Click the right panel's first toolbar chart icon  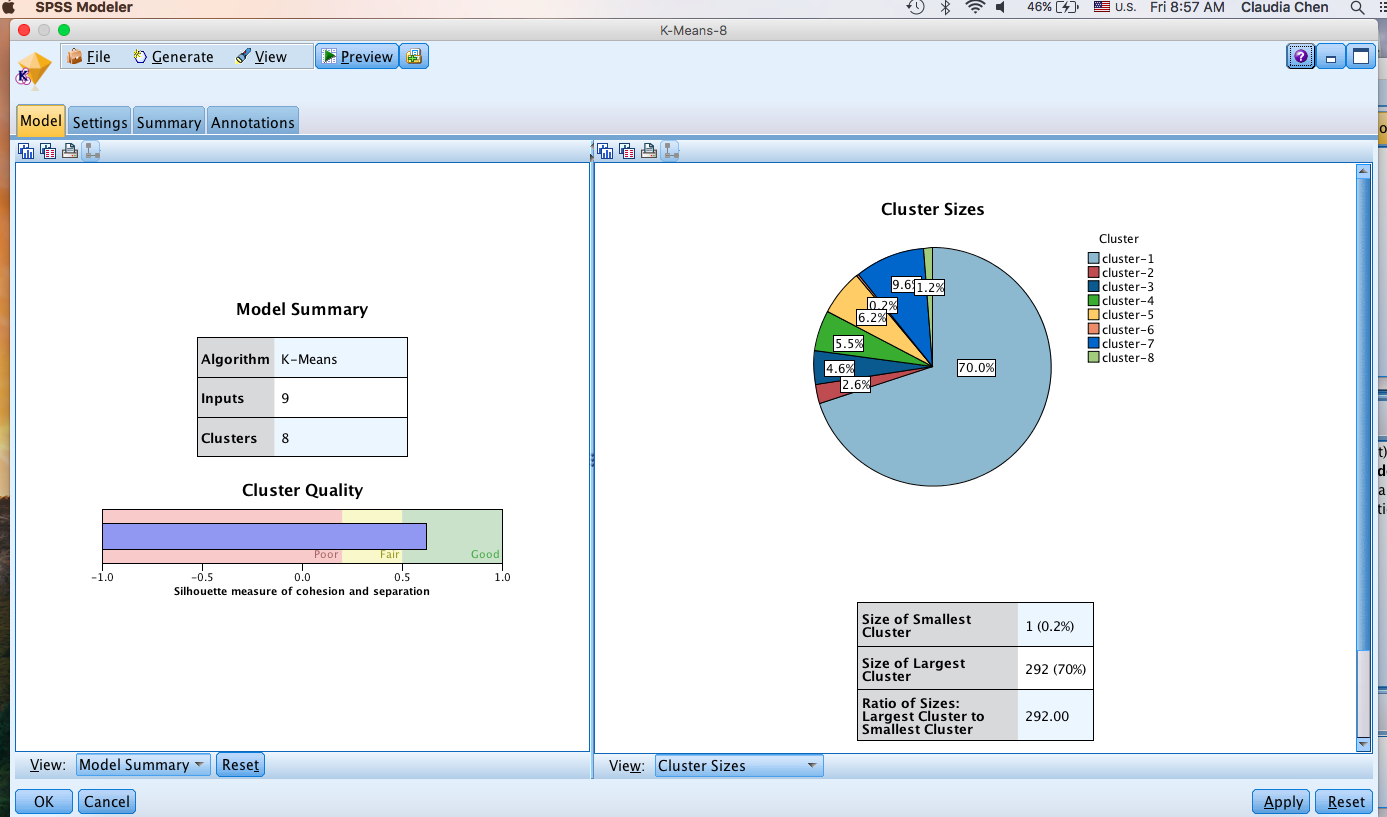click(x=605, y=151)
